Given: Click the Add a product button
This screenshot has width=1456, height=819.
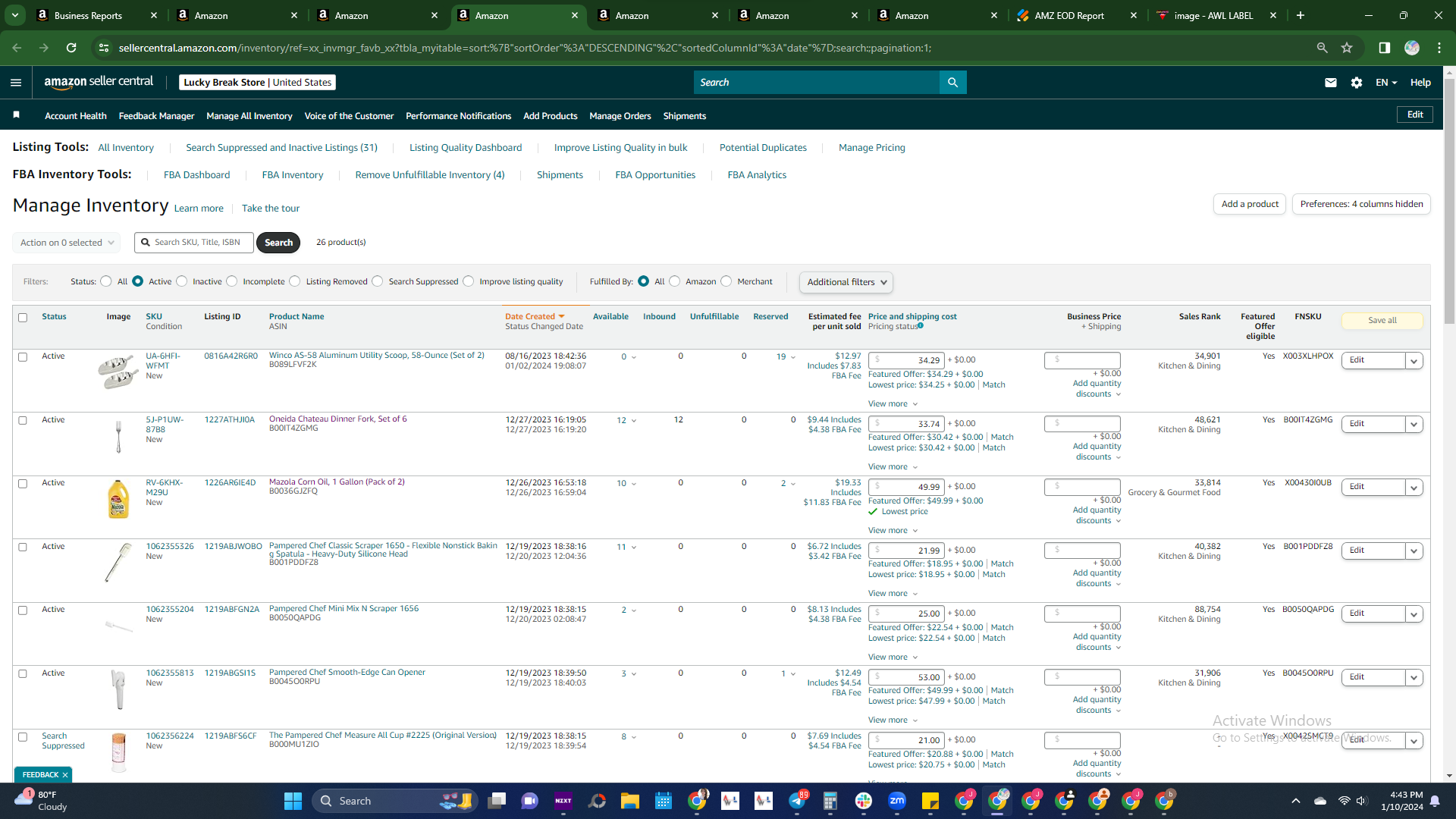Looking at the screenshot, I should [x=1250, y=204].
